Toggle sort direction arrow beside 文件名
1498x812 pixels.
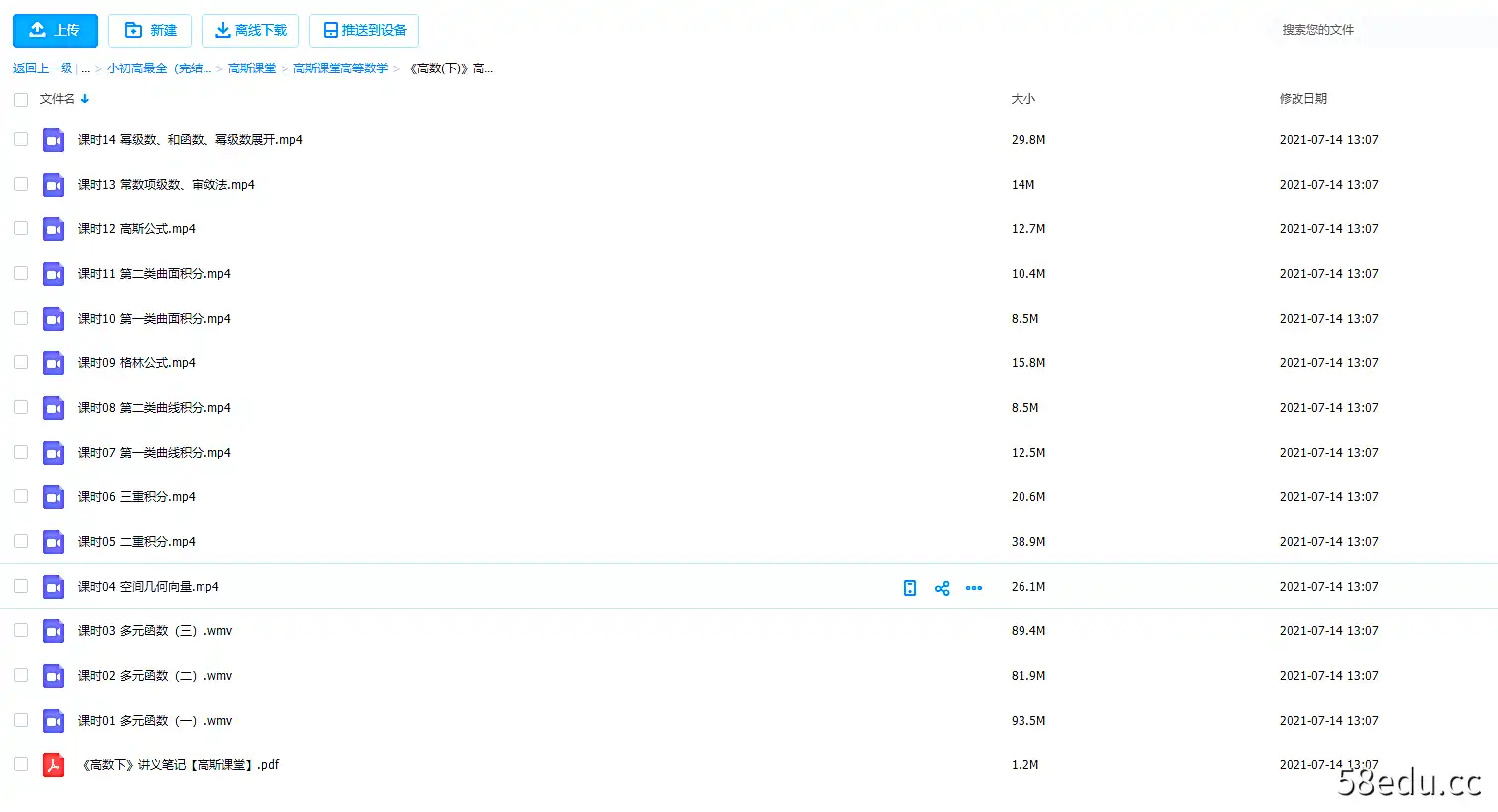(x=85, y=99)
